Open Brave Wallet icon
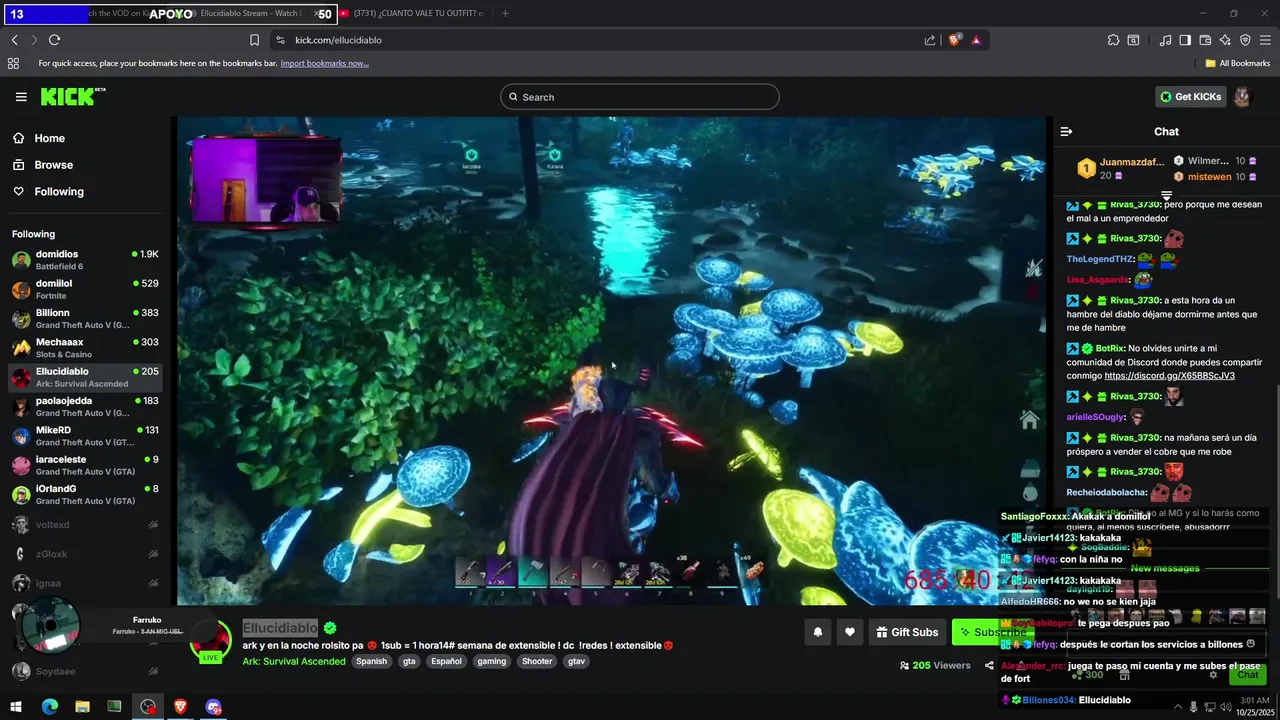Image resolution: width=1280 pixels, height=720 pixels. coord(1205,40)
